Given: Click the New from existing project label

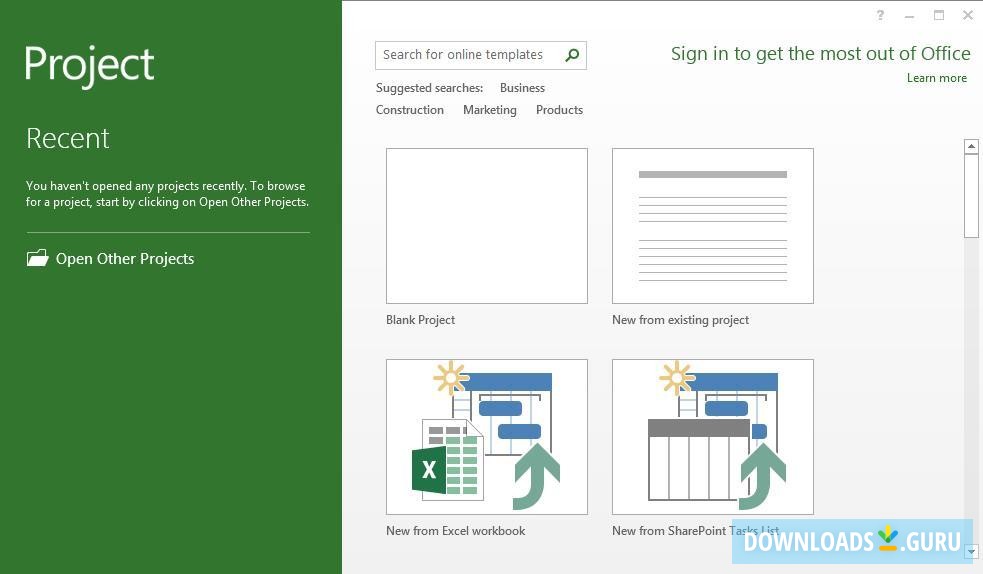Looking at the screenshot, I should click(680, 320).
